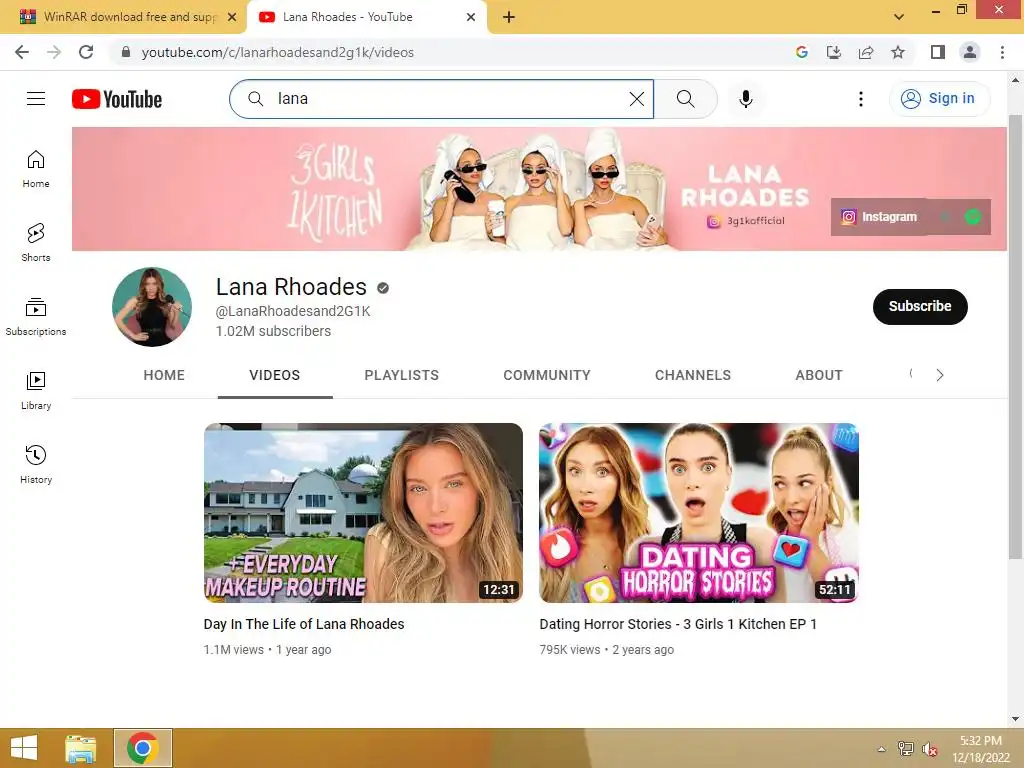Reload the current page
The width and height of the screenshot is (1024, 768).
(x=86, y=52)
